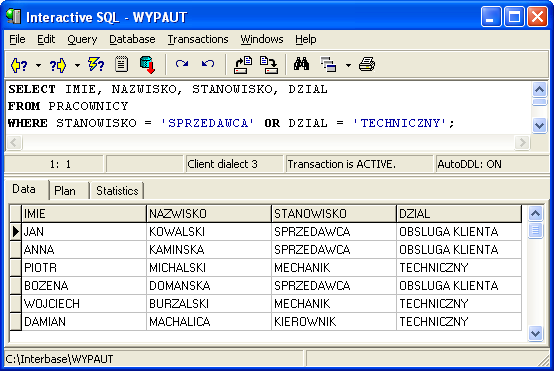Click OBSLUGA KLIENTA in the JAN row
Screen dimensions: 554x371
[459, 232]
